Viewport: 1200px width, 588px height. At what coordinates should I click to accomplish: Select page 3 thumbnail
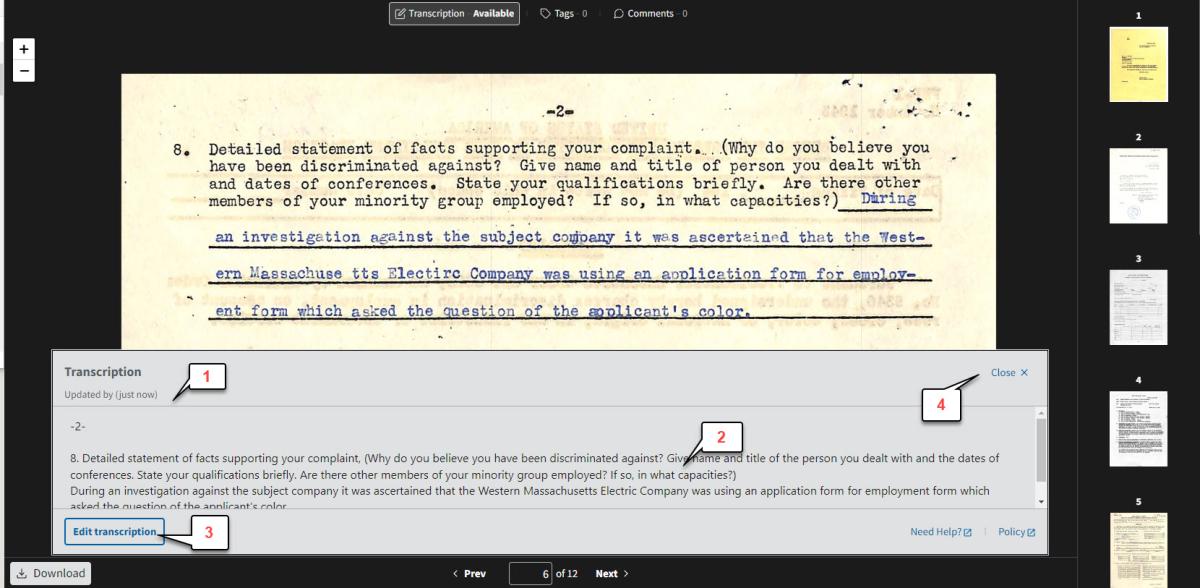1138,307
